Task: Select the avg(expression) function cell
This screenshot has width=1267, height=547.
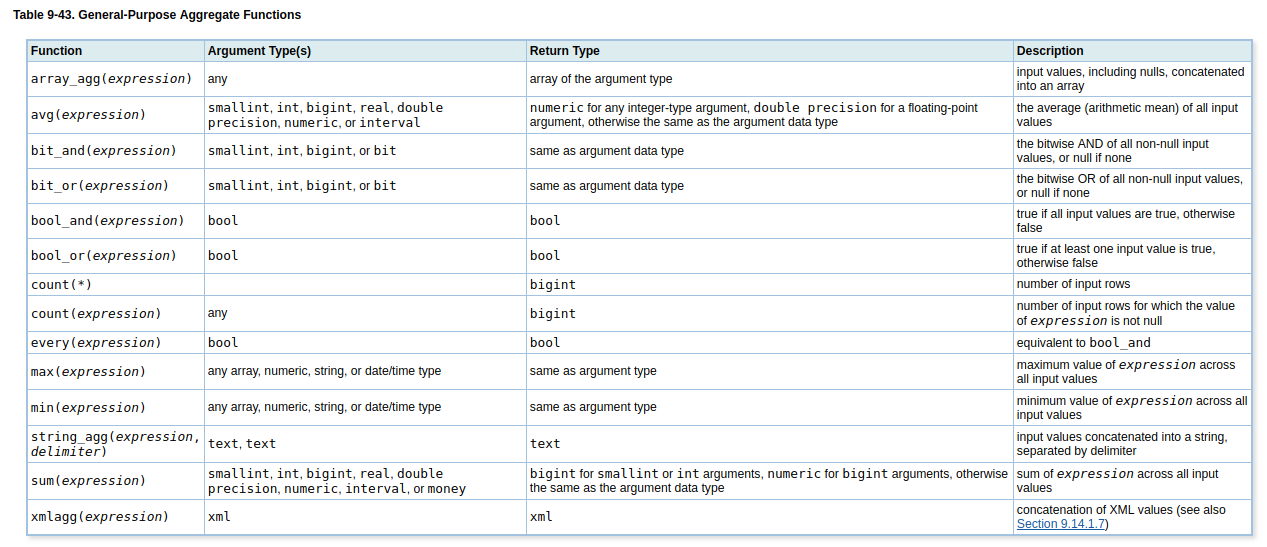Action: point(88,115)
